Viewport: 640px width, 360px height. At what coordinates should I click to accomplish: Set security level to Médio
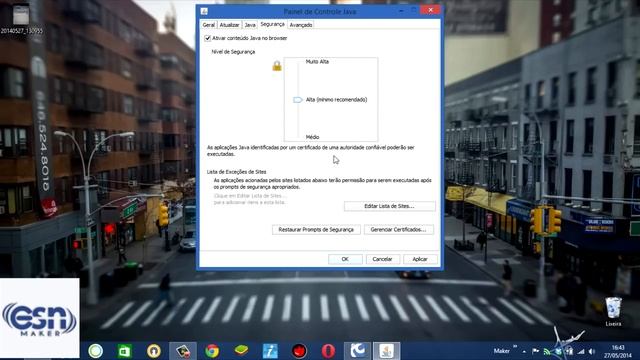click(312, 137)
